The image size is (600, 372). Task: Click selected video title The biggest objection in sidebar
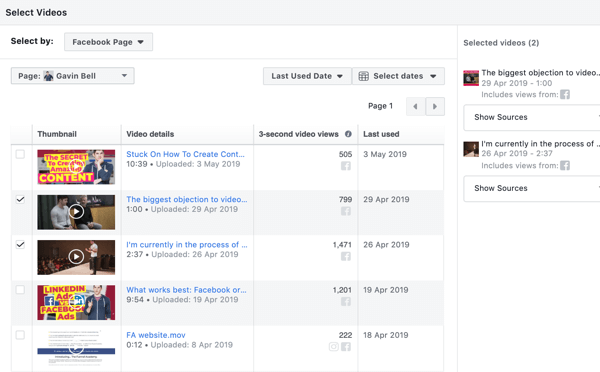click(x=540, y=73)
